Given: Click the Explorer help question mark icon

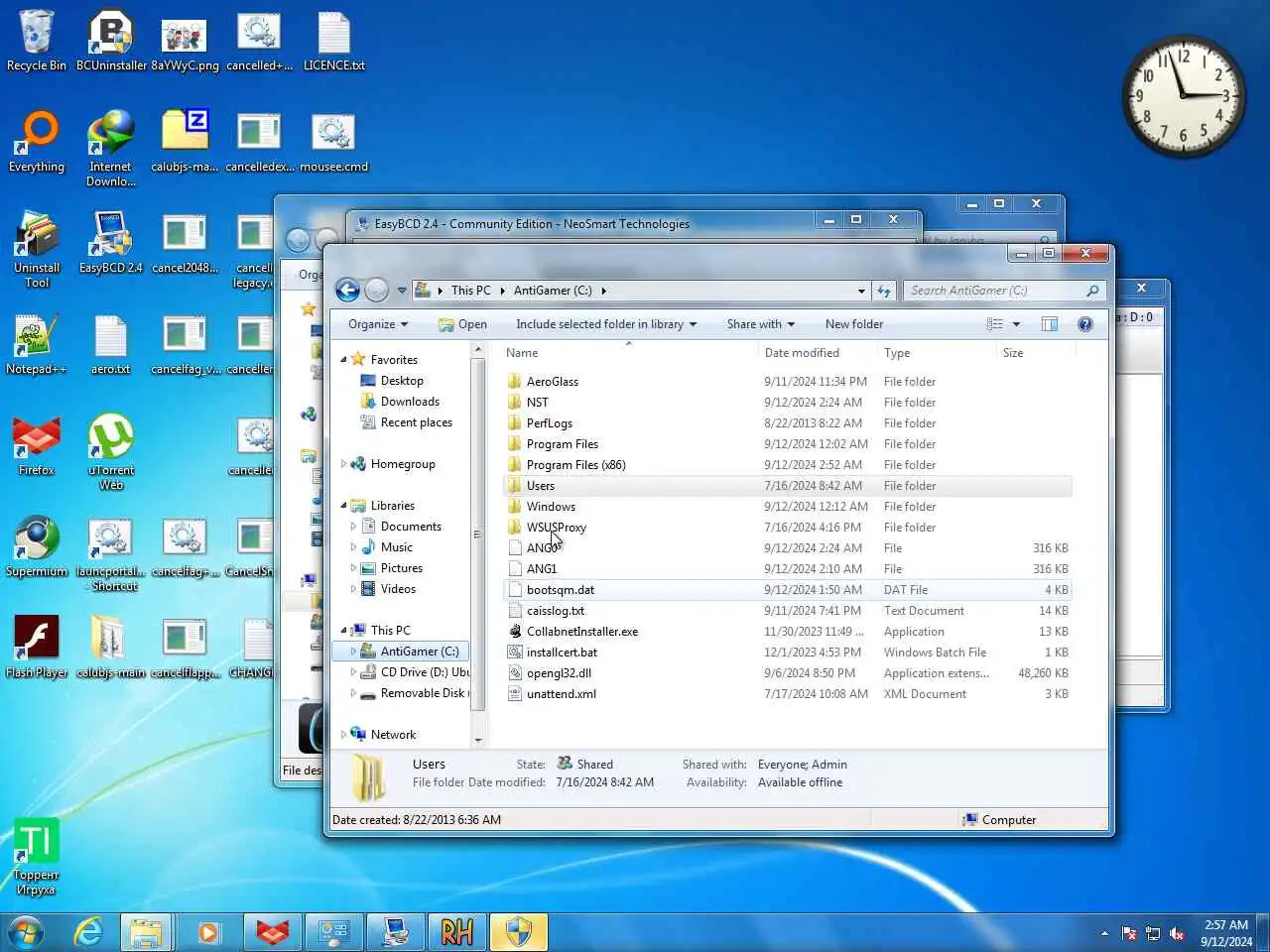Looking at the screenshot, I should [x=1085, y=324].
